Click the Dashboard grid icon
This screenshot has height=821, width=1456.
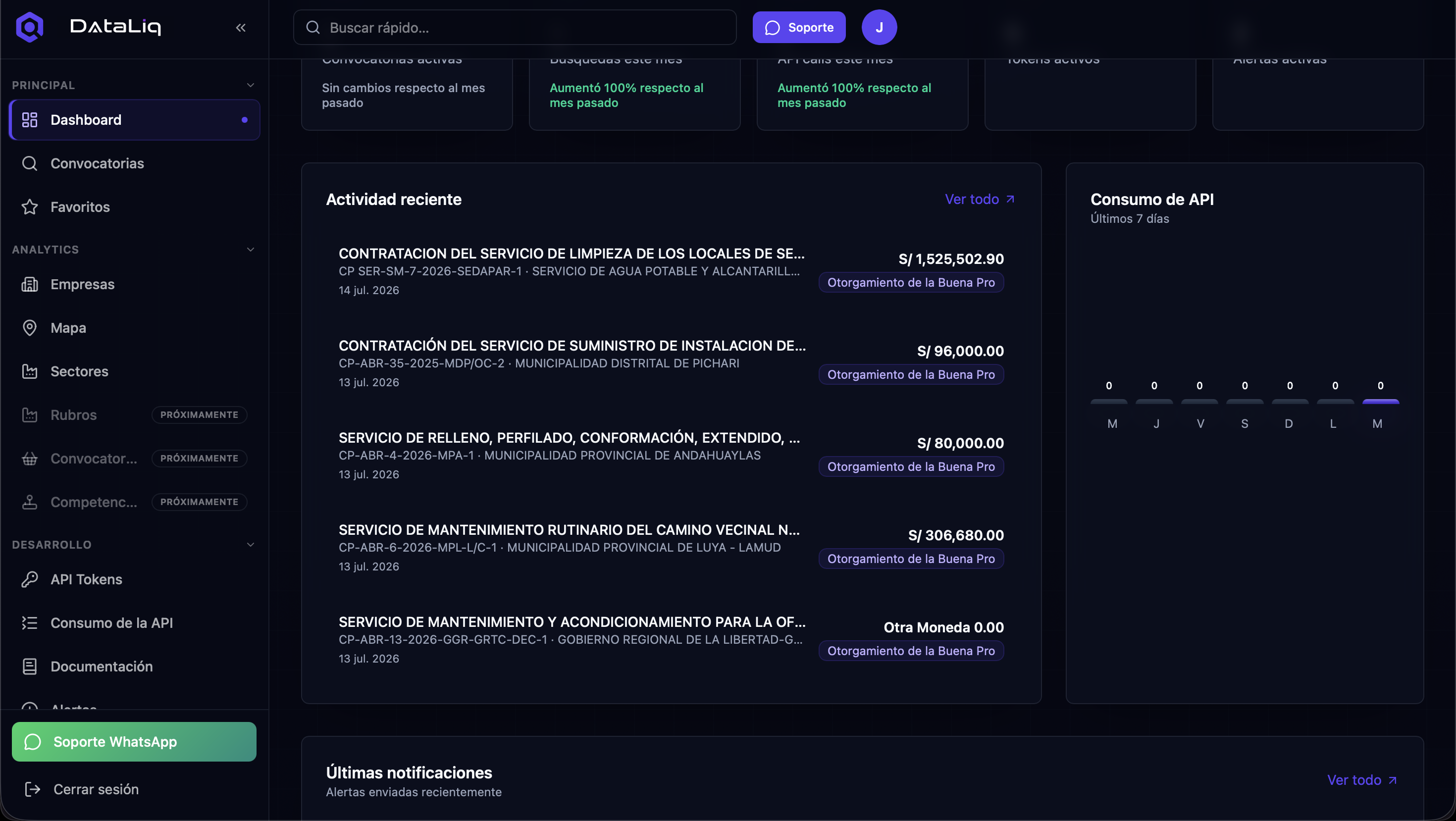click(29, 120)
